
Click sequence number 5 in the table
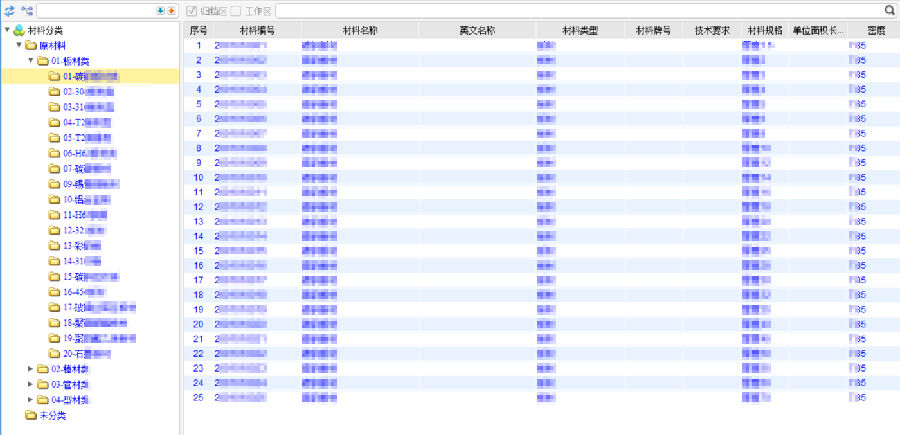pos(199,104)
